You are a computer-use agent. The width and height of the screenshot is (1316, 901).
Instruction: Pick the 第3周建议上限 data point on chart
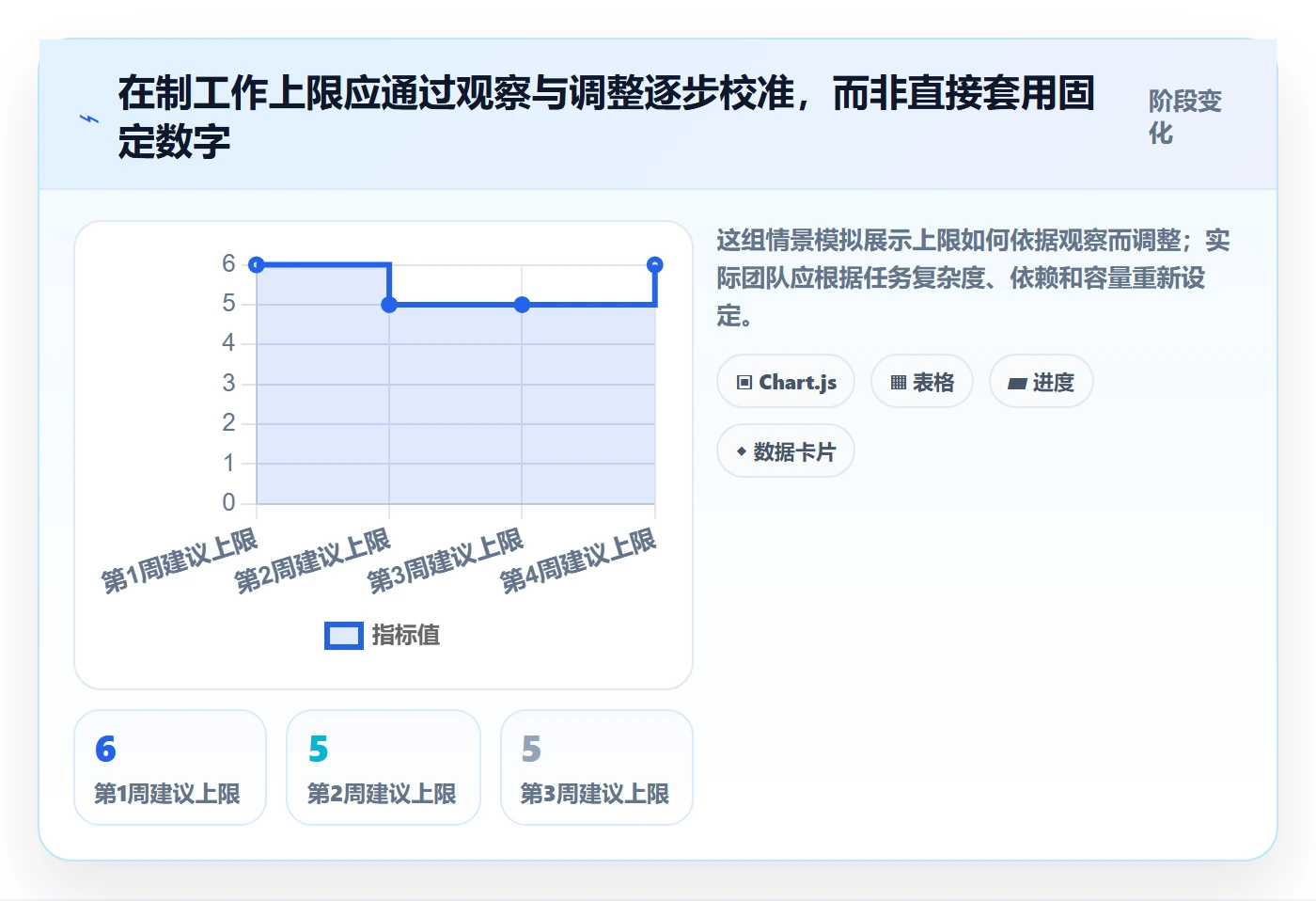522,305
